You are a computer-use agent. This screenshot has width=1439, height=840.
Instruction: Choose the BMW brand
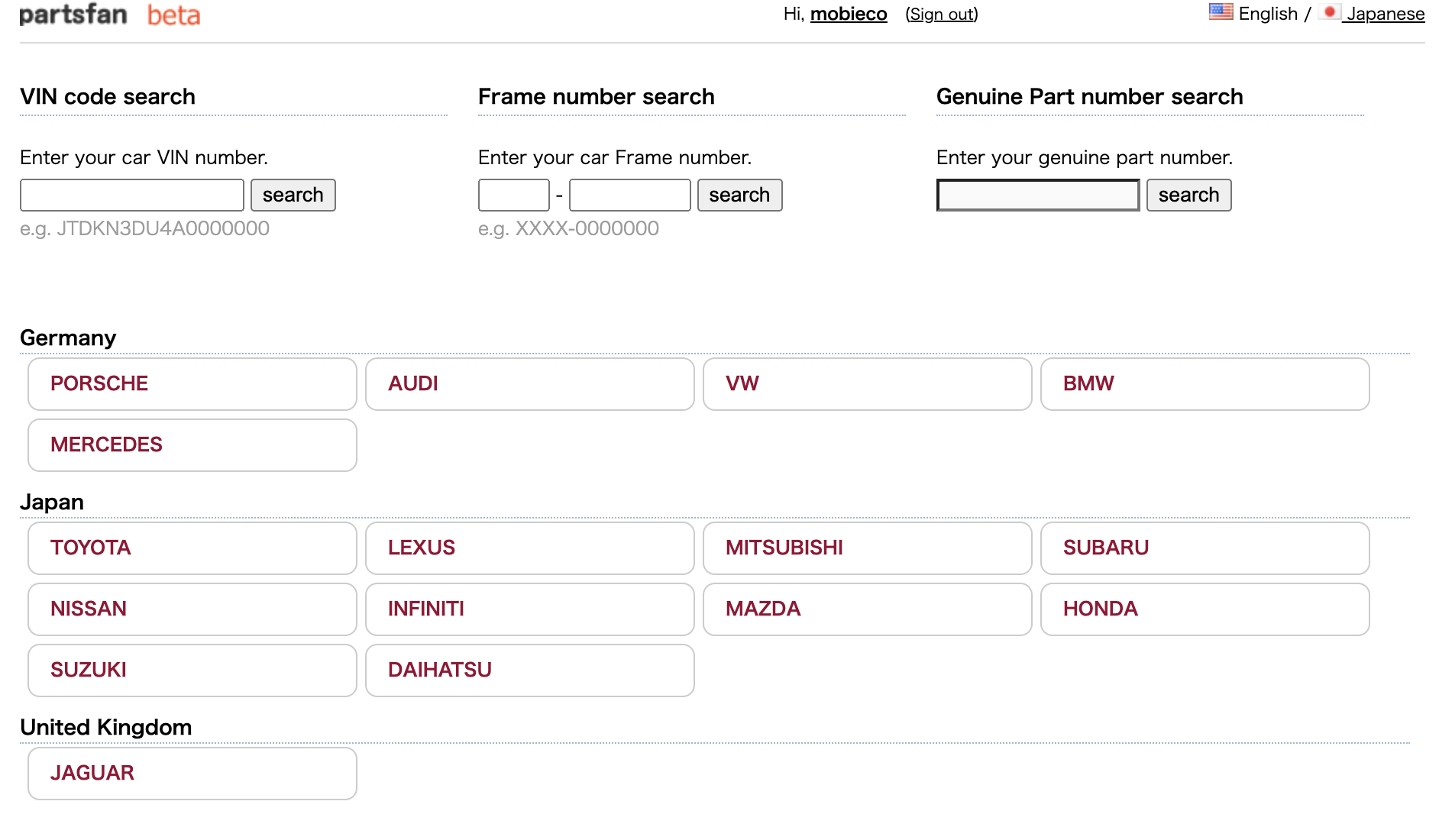[1205, 384]
